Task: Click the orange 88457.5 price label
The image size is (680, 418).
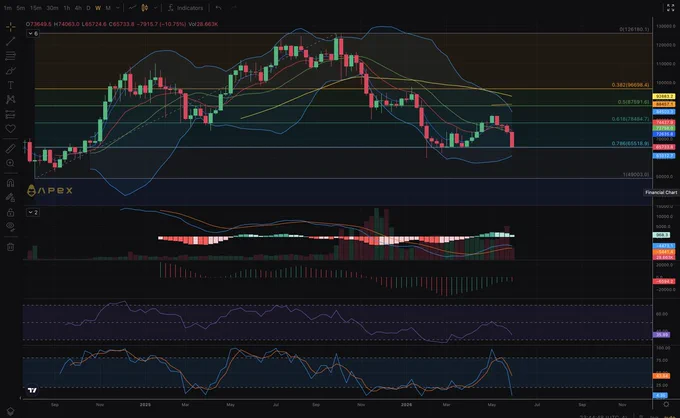Action: 664,104
